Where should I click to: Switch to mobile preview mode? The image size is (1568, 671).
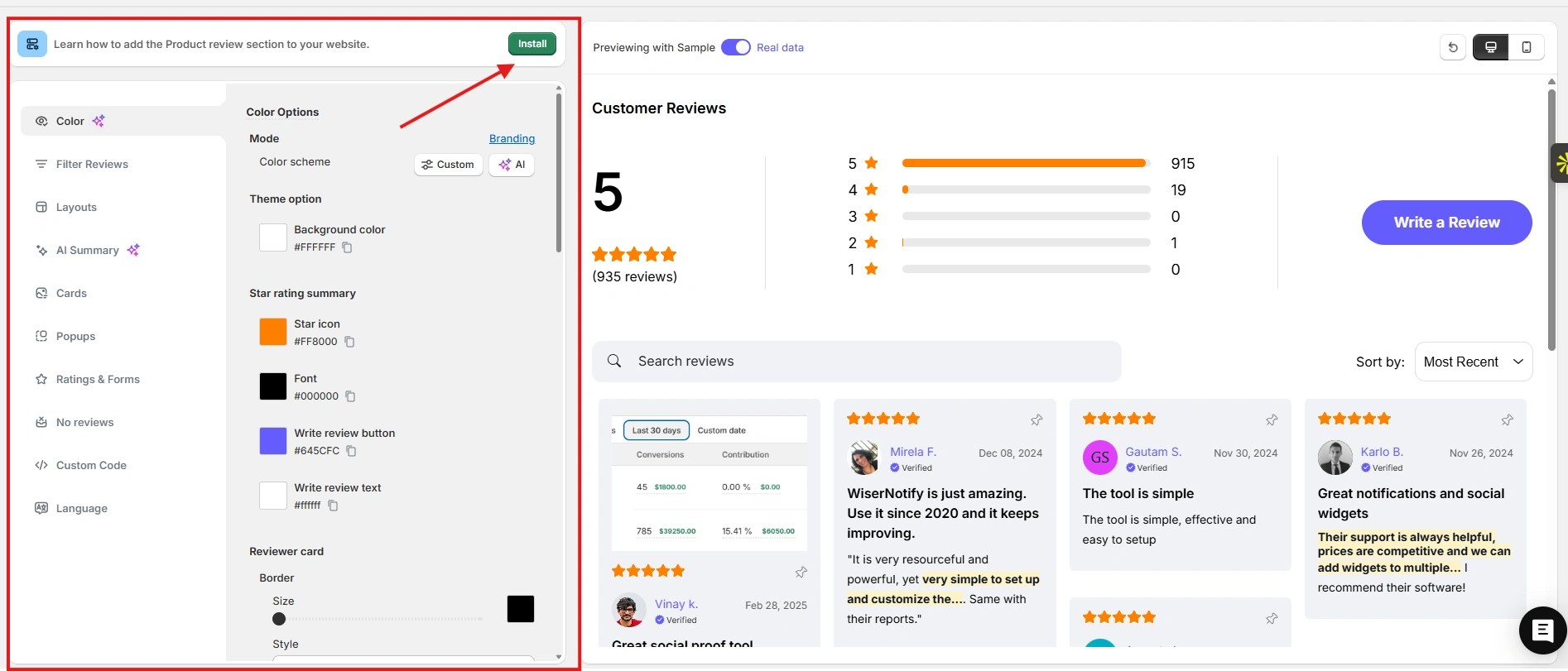point(1526,47)
